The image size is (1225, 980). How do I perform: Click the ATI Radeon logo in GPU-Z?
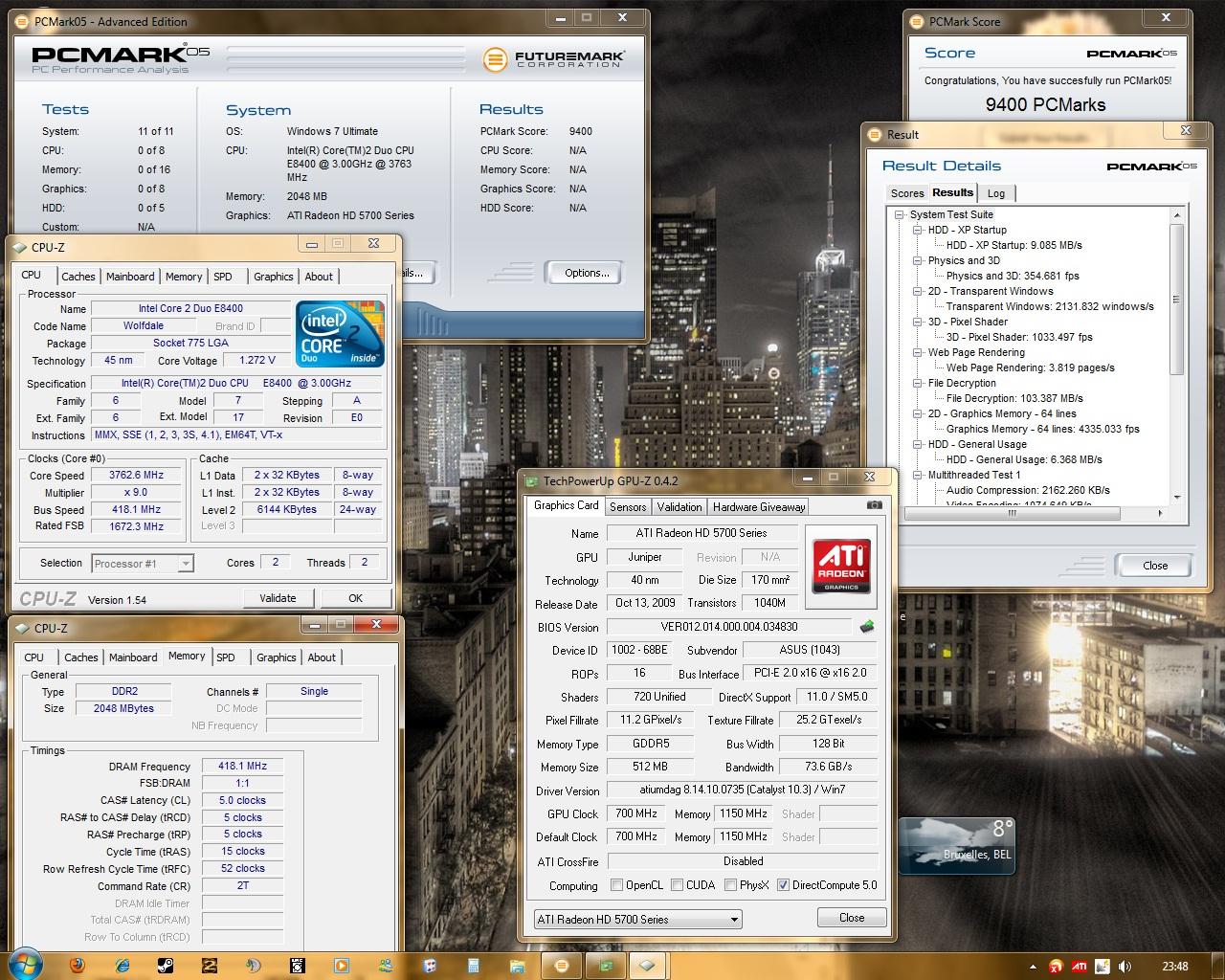(841, 566)
